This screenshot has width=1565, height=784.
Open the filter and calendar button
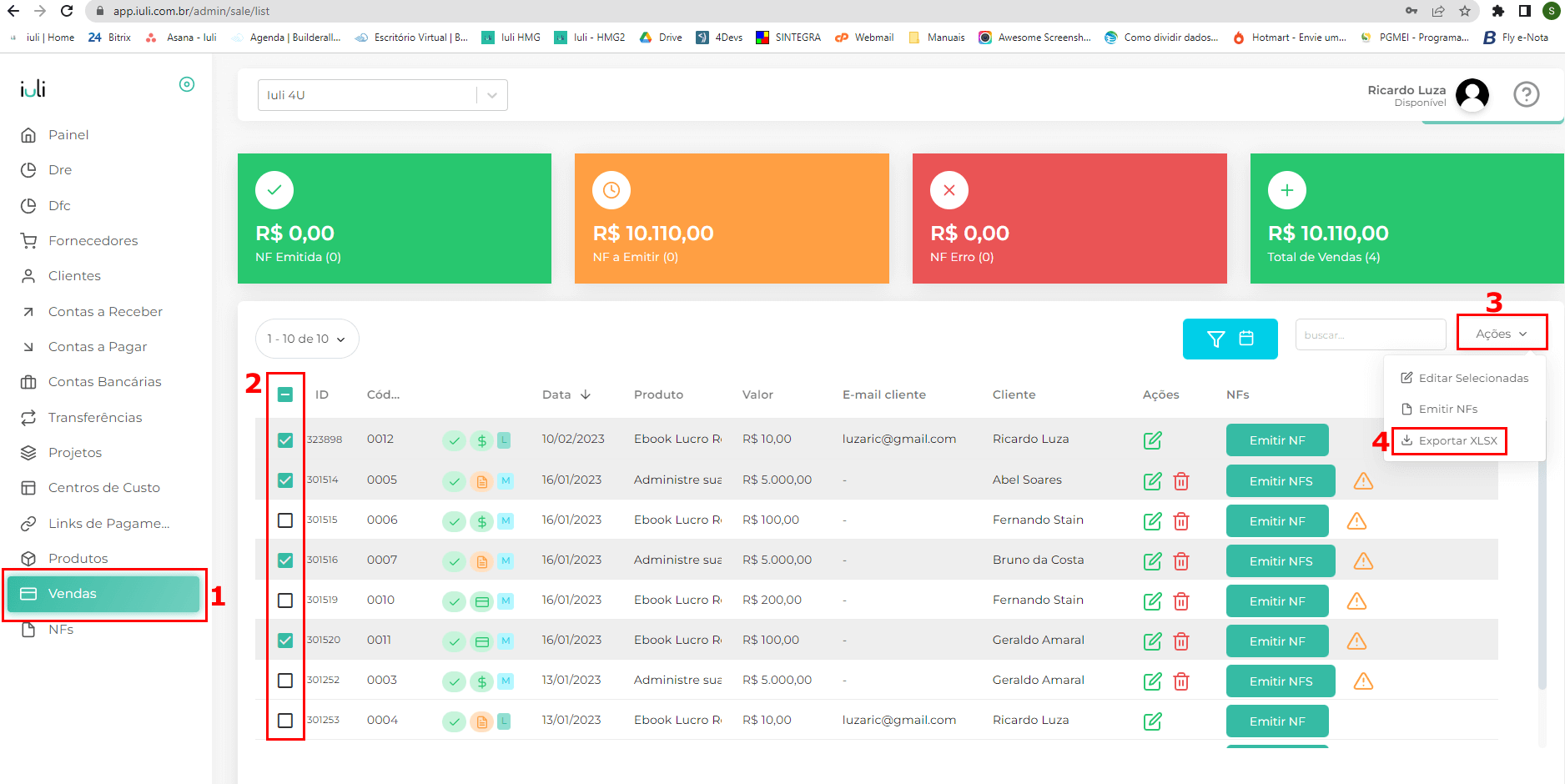tap(1230, 339)
